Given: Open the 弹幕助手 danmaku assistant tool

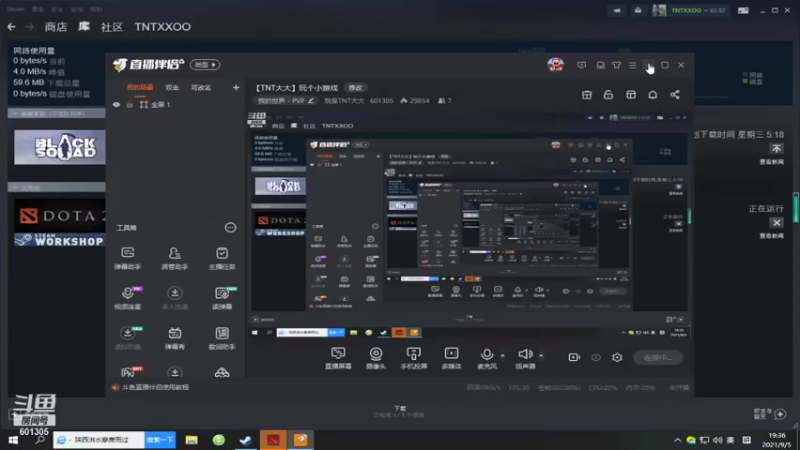Looking at the screenshot, I should (x=128, y=258).
